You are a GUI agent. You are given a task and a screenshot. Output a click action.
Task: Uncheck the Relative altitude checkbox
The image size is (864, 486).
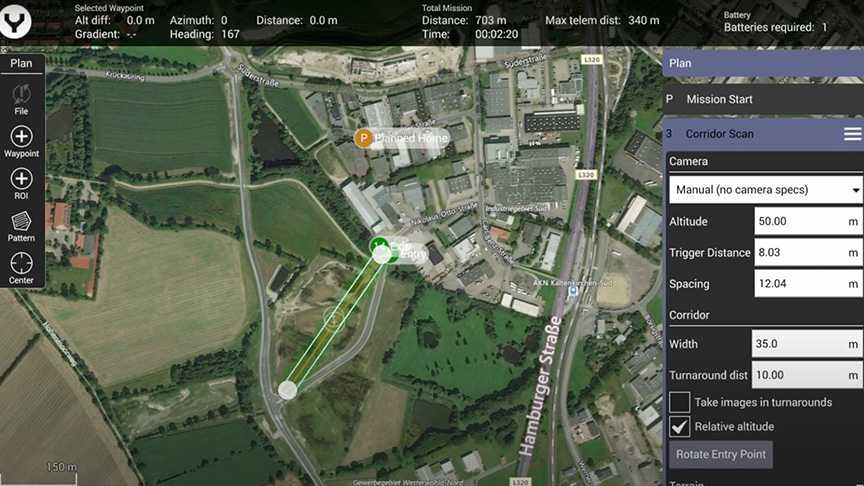pos(679,426)
